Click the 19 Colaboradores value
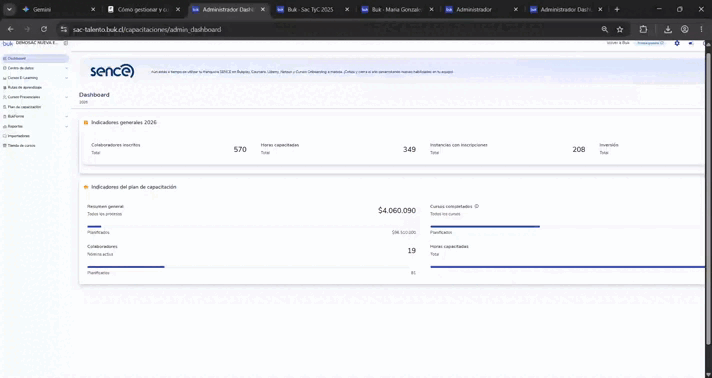712x378 pixels. (411, 251)
